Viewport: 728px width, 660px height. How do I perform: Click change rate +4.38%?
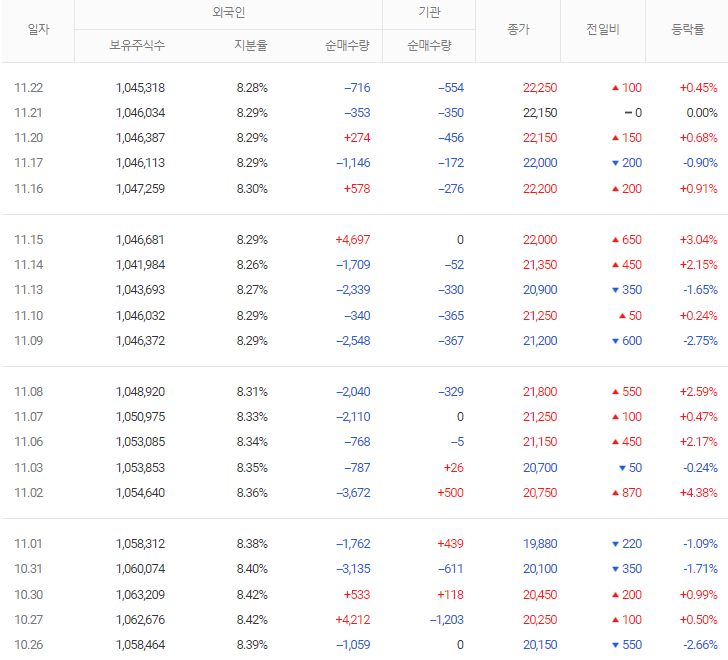tap(699, 493)
